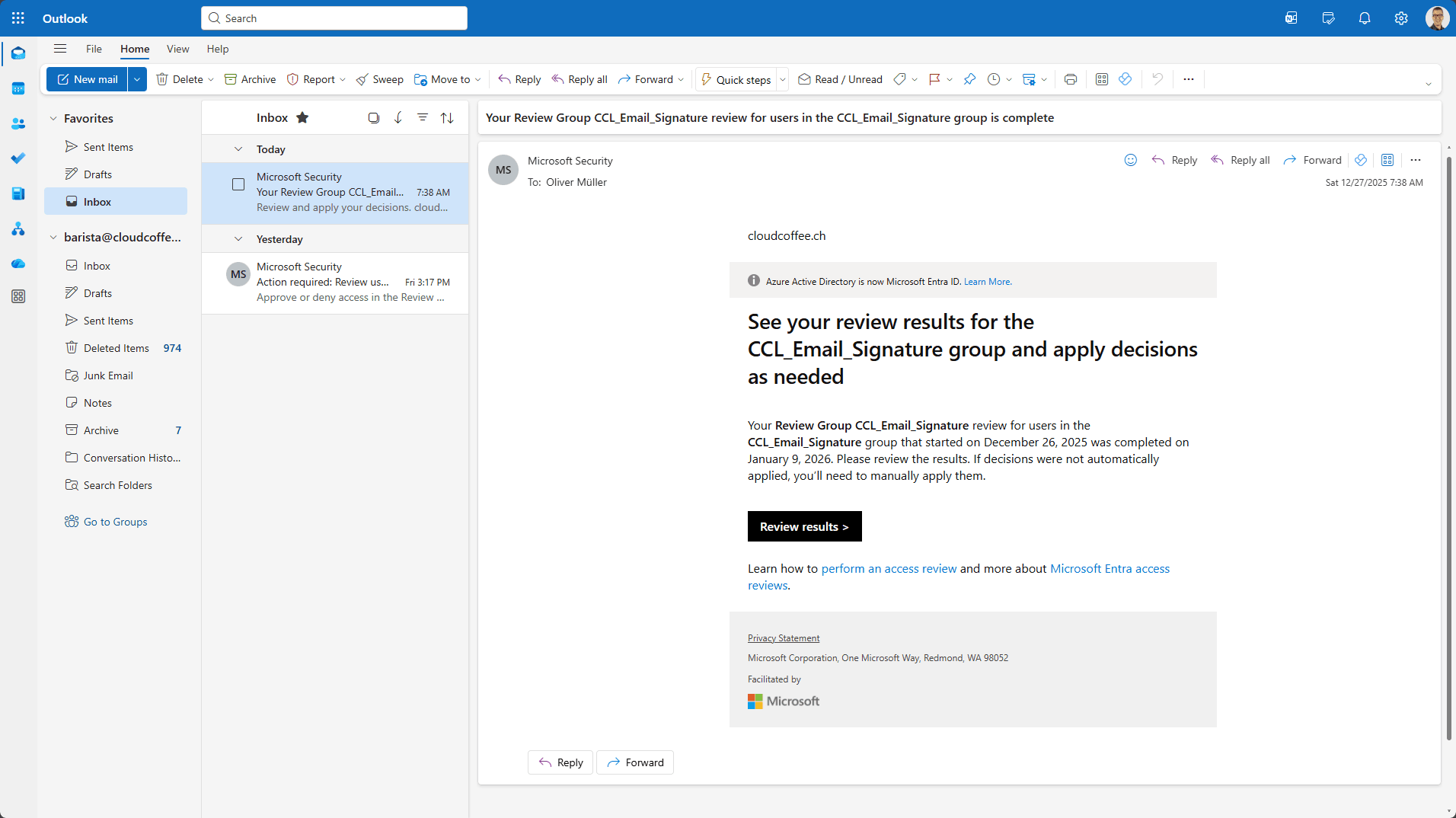Click the emoji reaction icon in message
Screen dimensions: 1456x818
click(1131, 160)
